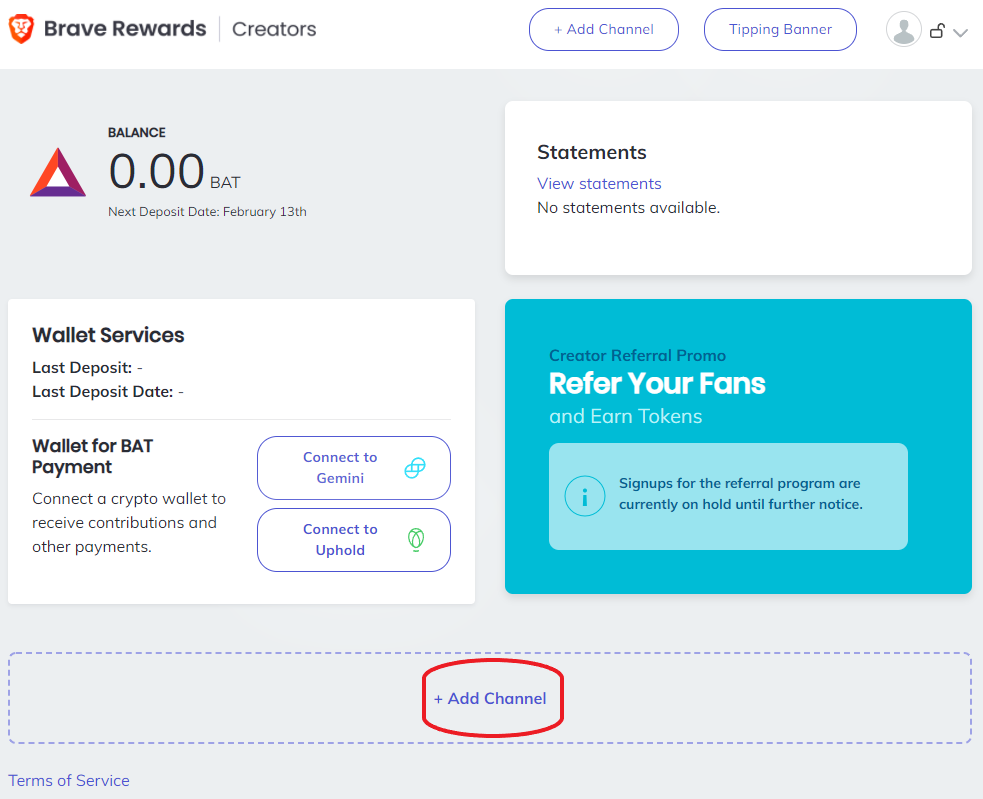Click the circled + Add Channel button
Image resolution: width=983 pixels, height=799 pixels.
click(x=492, y=698)
